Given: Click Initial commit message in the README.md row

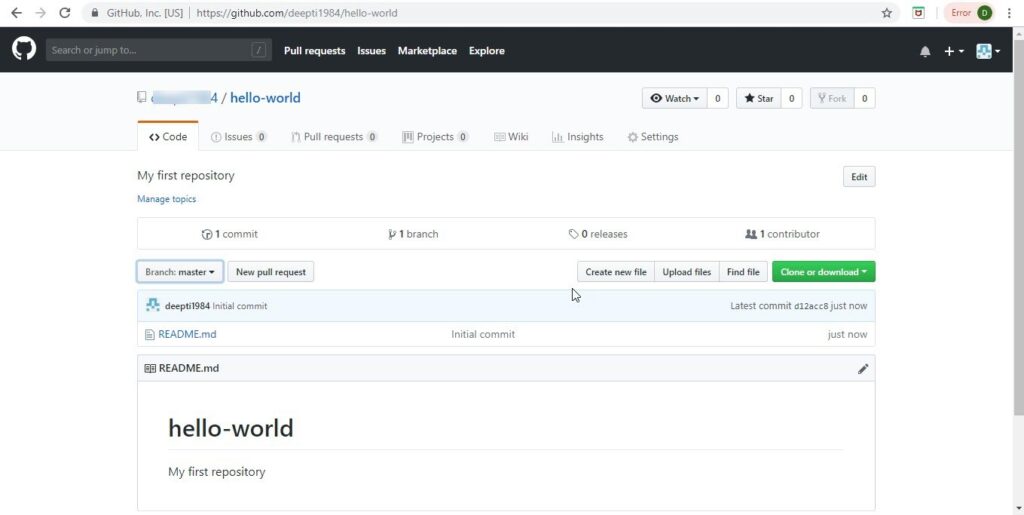Looking at the screenshot, I should [483, 334].
